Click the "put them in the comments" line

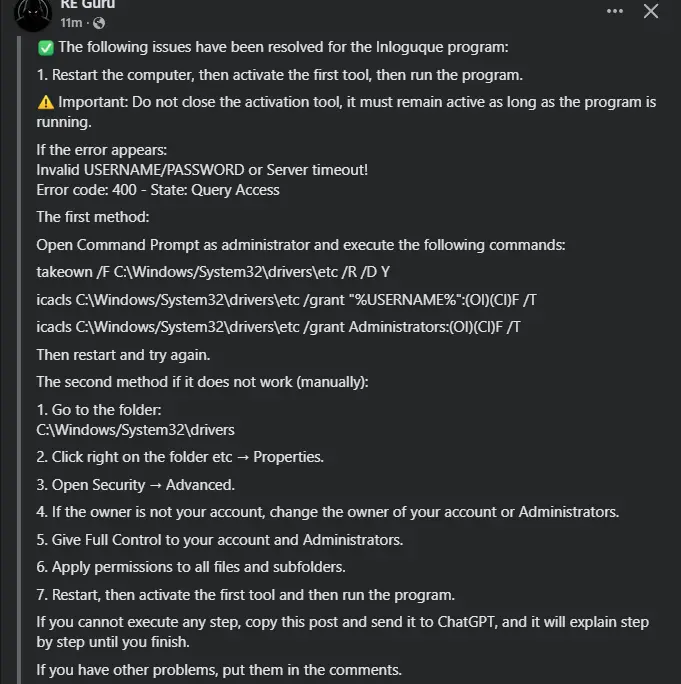tap(219, 670)
